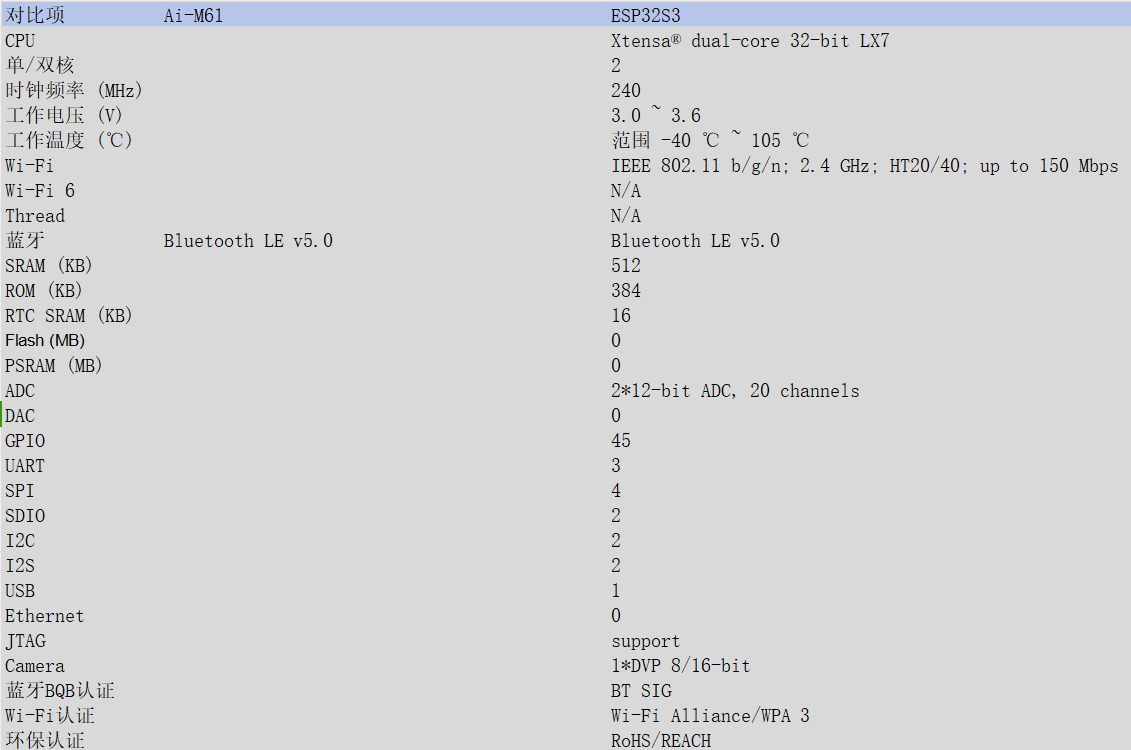This screenshot has width=1131, height=750.
Task: Select the Flash (MB) row label
Action: click(x=45, y=340)
